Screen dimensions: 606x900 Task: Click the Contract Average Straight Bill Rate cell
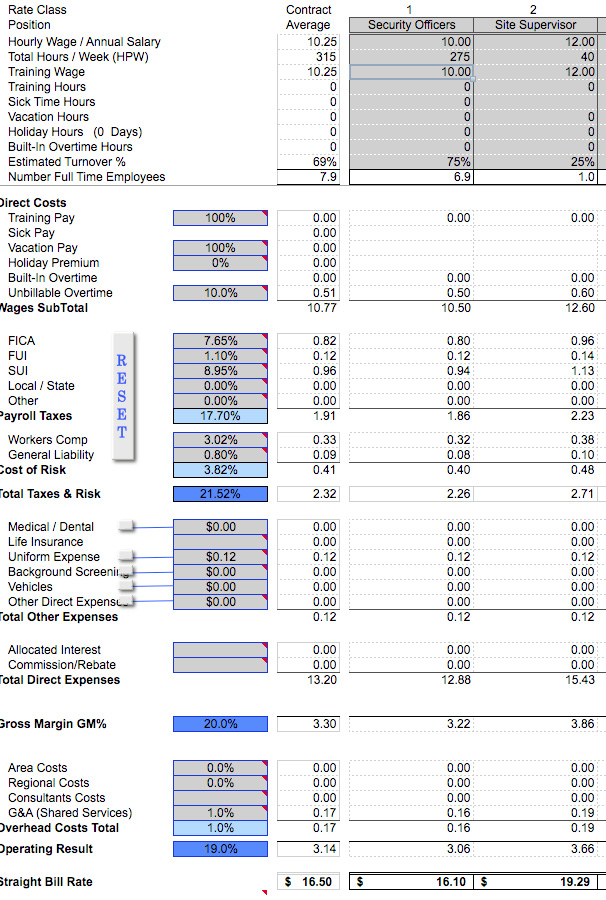click(308, 882)
